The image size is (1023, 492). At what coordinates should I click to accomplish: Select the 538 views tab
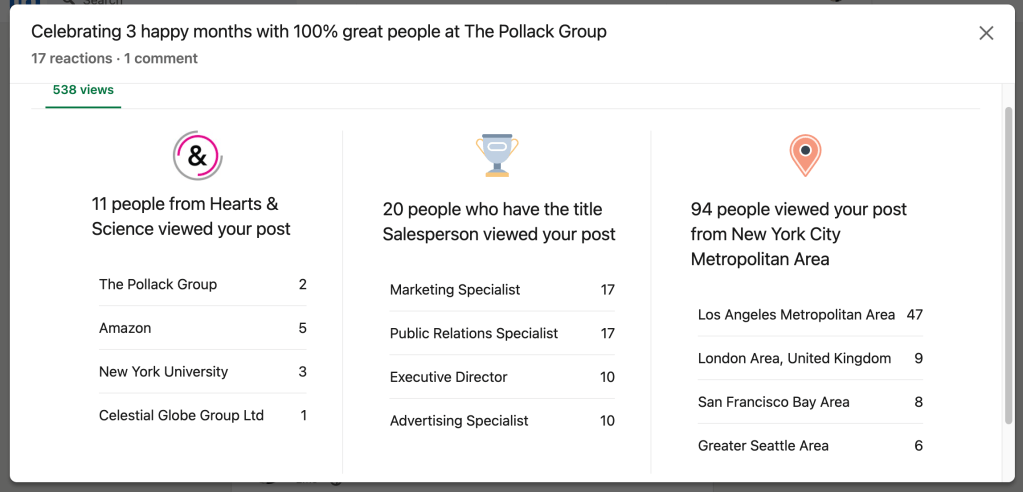tap(83, 90)
